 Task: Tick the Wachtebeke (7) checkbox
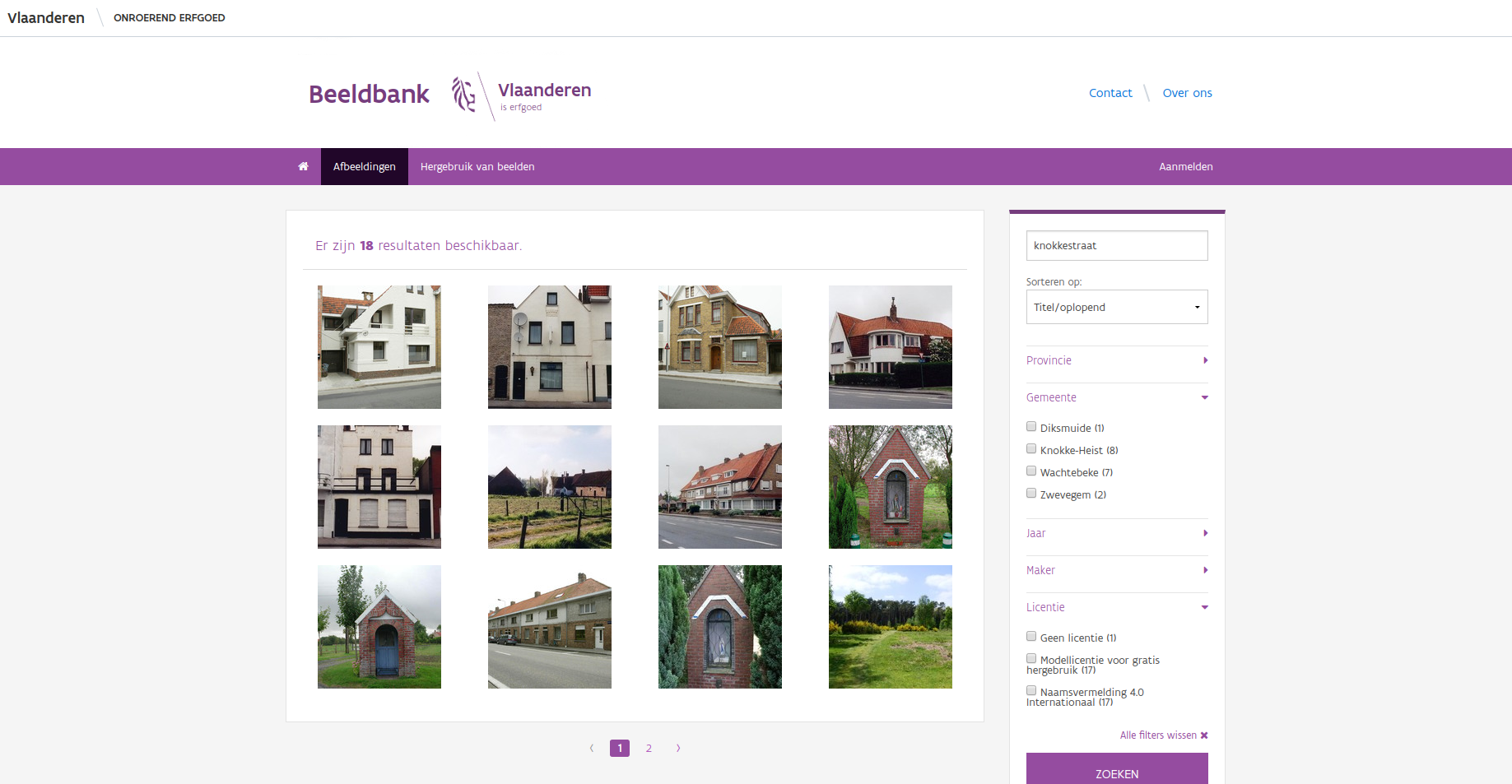[x=1031, y=471]
